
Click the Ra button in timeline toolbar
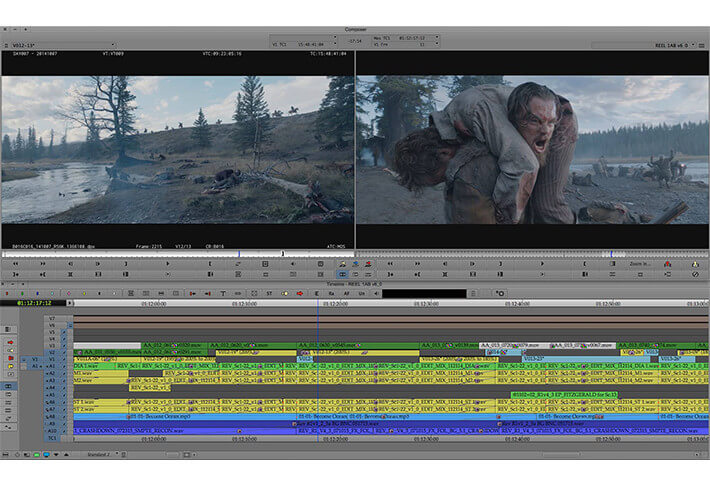pos(331,294)
